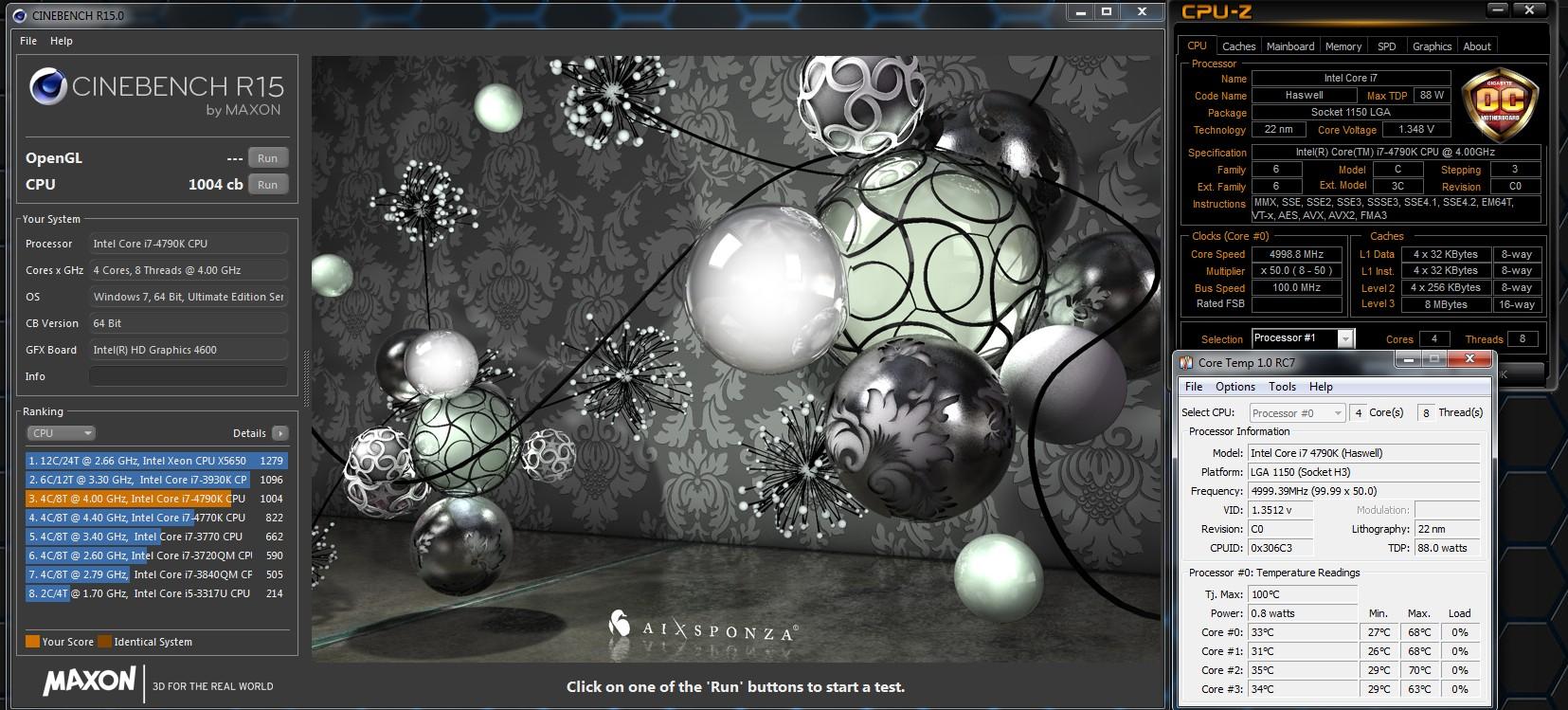Viewport: 1568px width, 710px height.
Task: Switch to Mainboard tab in CPU-Z
Action: click(x=1290, y=46)
